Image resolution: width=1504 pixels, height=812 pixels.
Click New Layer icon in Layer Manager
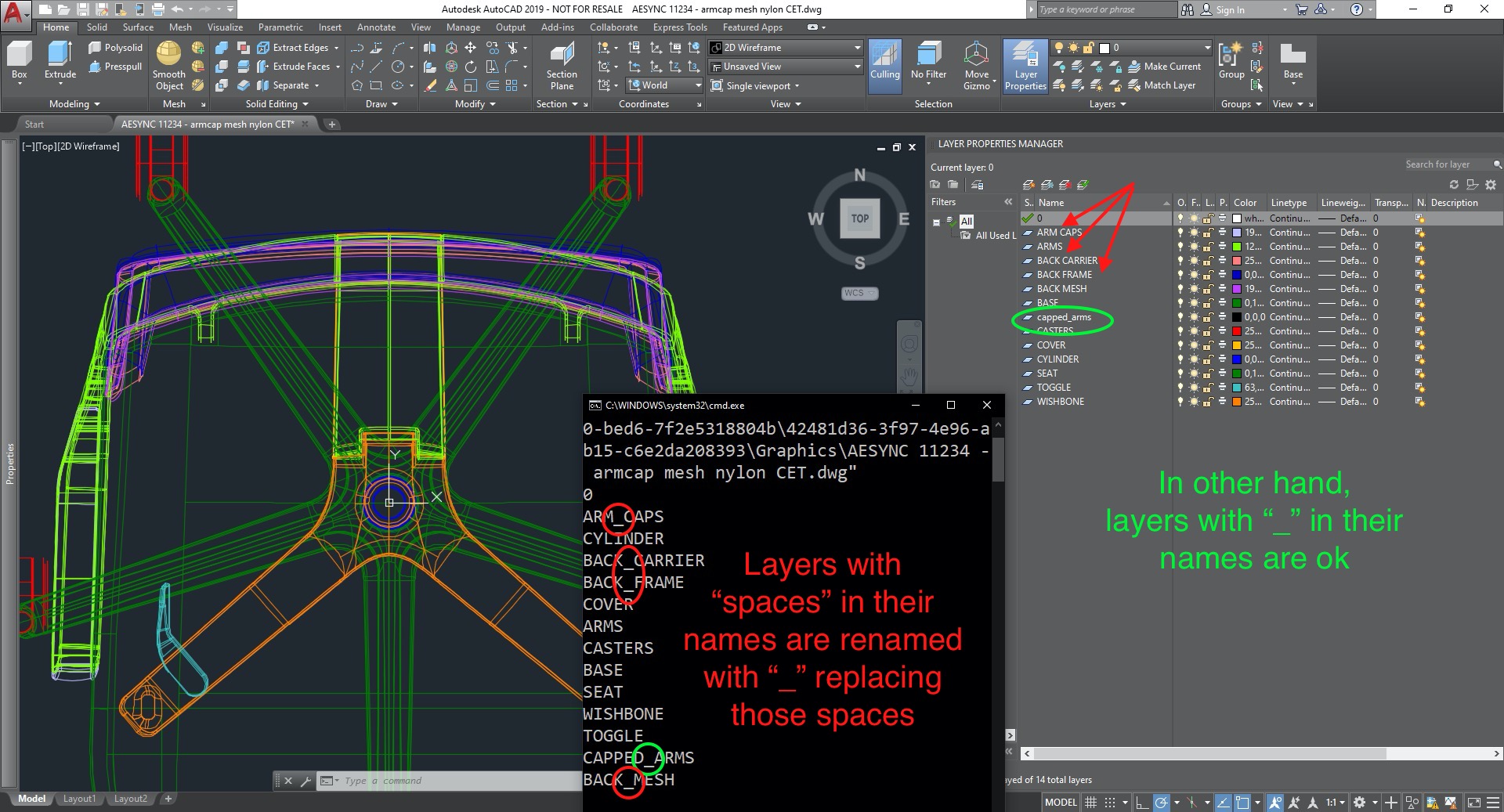1029,185
